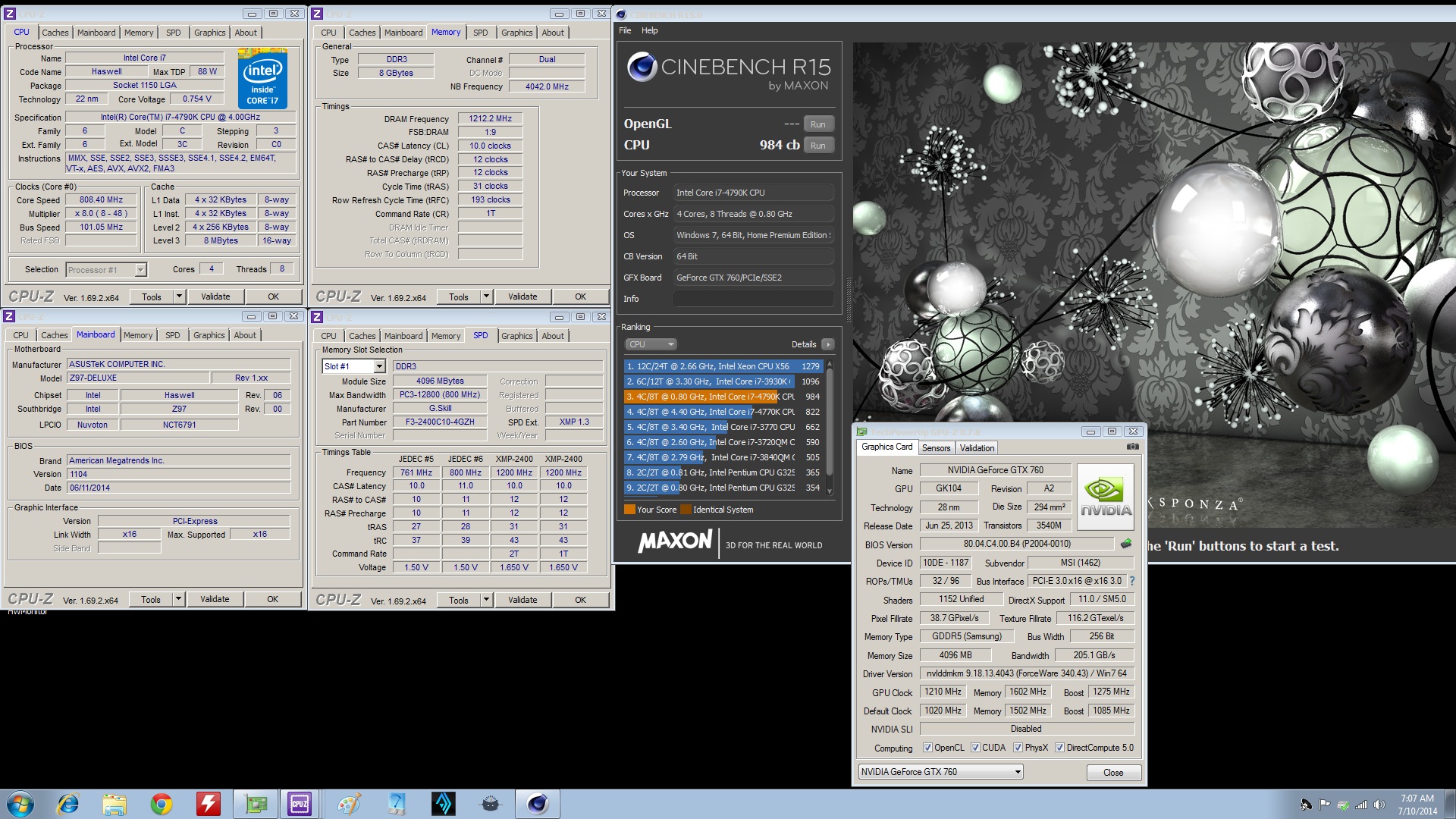This screenshot has width=1456, height=819.
Task: Launch Google Chrome from the taskbar
Action: 162,804
